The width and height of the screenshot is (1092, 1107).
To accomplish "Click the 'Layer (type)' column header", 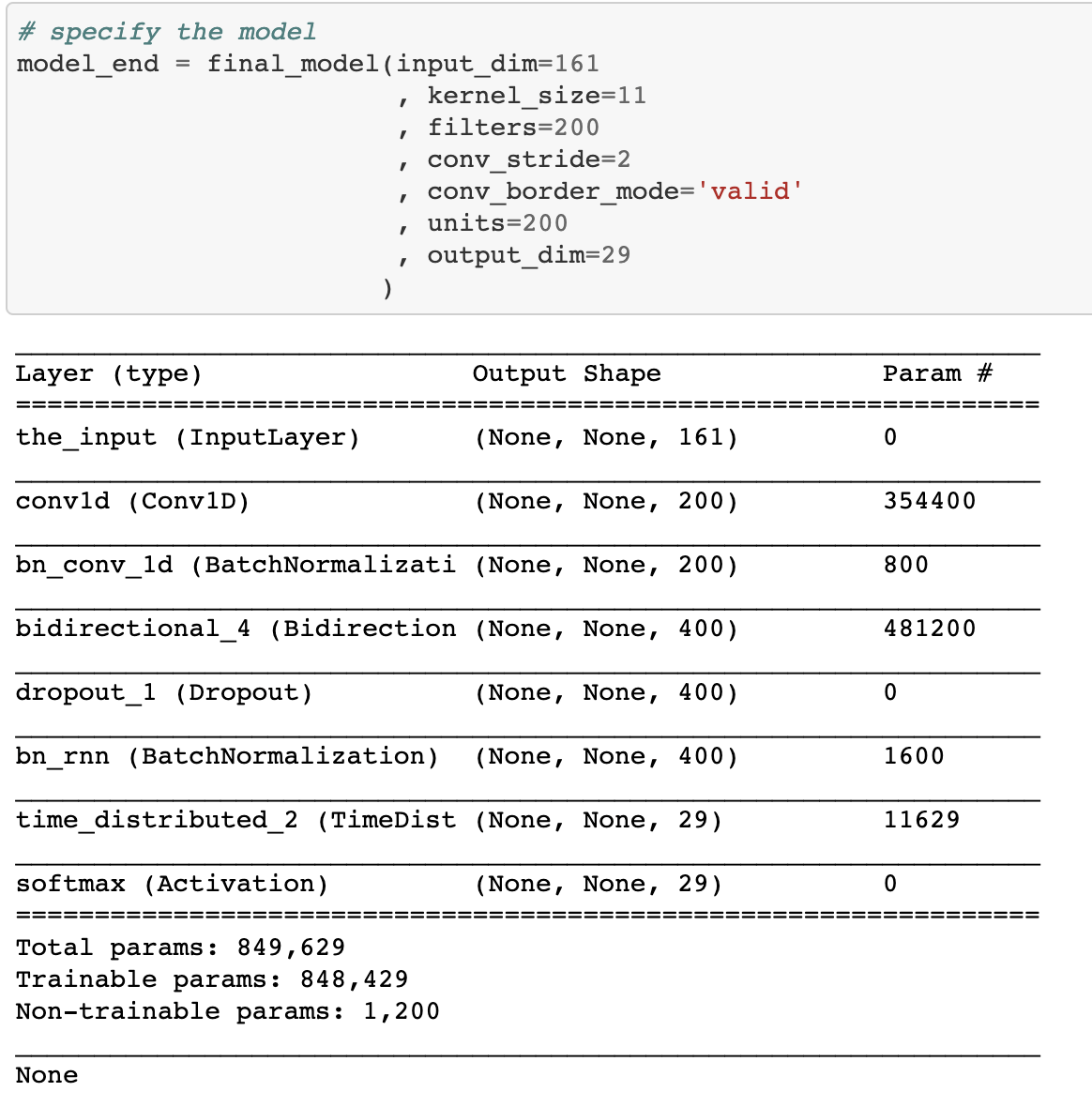I will [109, 374].
